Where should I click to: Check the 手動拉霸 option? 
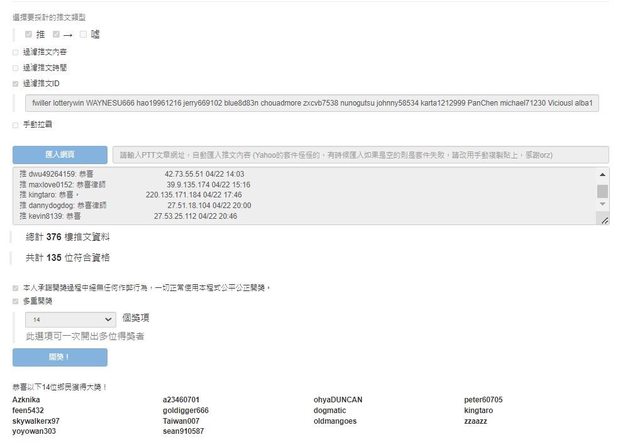pos(15,125)
